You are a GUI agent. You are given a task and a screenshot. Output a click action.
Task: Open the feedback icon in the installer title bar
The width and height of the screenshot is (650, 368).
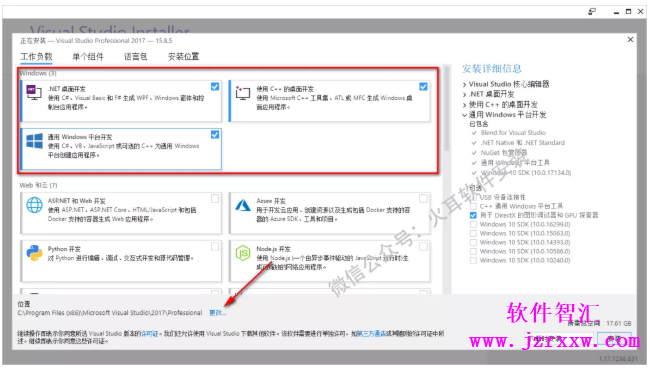click(x=592, y=12)
